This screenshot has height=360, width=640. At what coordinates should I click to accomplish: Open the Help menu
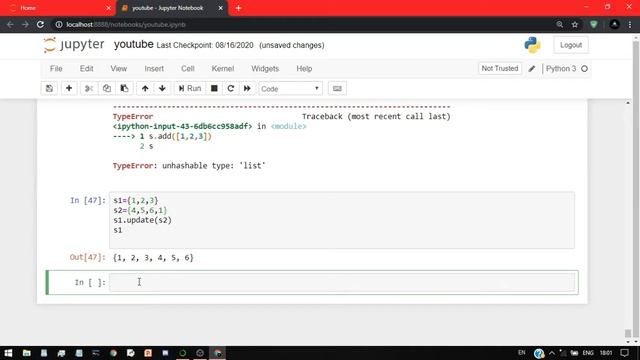[x=304, y=69]
